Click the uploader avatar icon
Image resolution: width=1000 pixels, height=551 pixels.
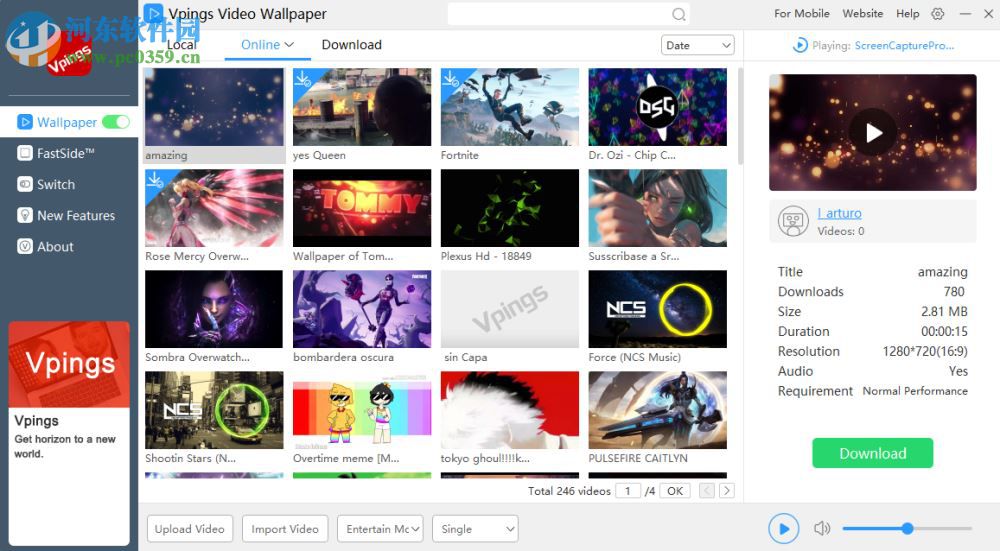tap(793, 221)
